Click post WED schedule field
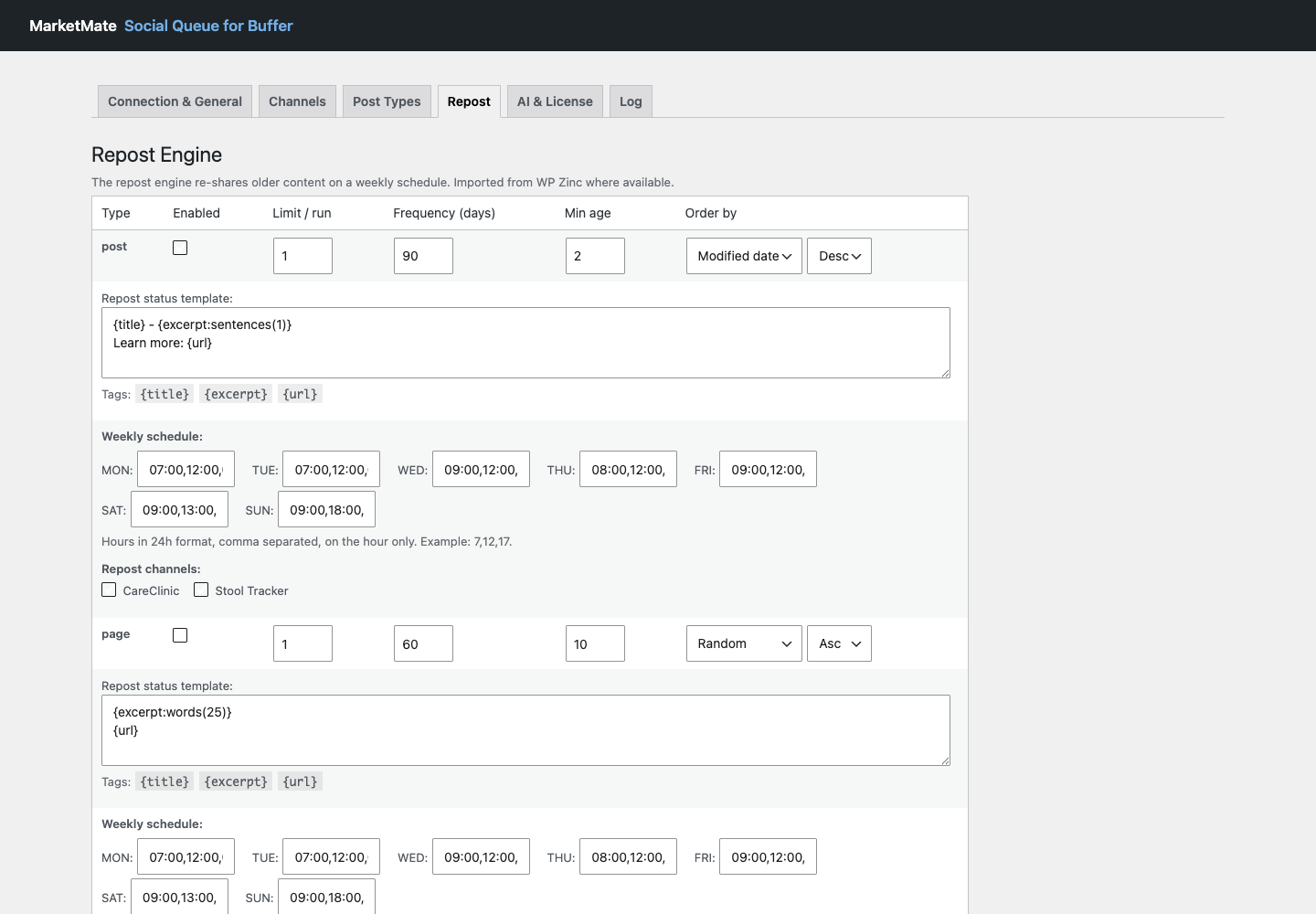The height and width of the screenshot is (914, 1316). [481, 469]
